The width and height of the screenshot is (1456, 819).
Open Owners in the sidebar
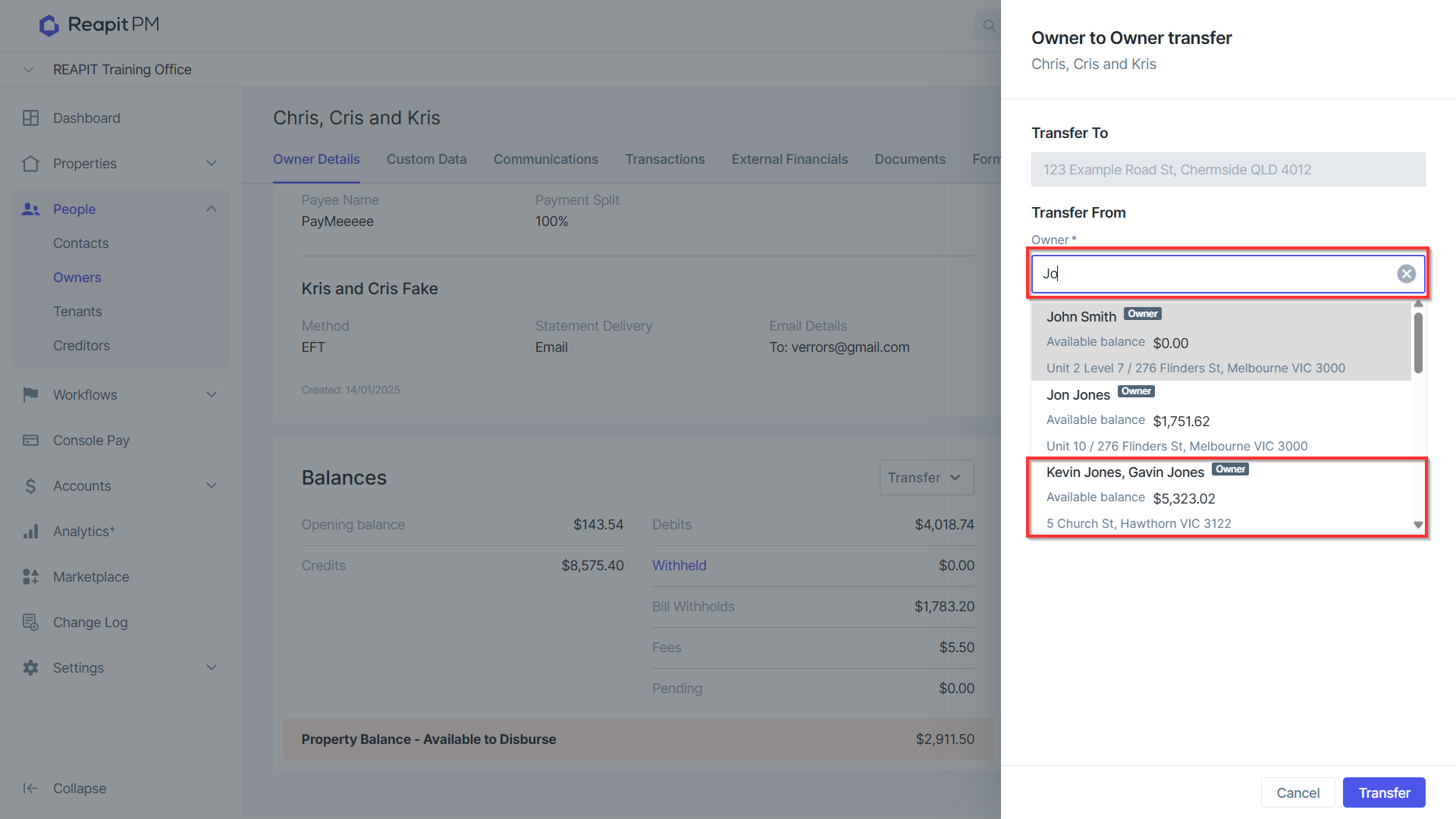point(77,278)
